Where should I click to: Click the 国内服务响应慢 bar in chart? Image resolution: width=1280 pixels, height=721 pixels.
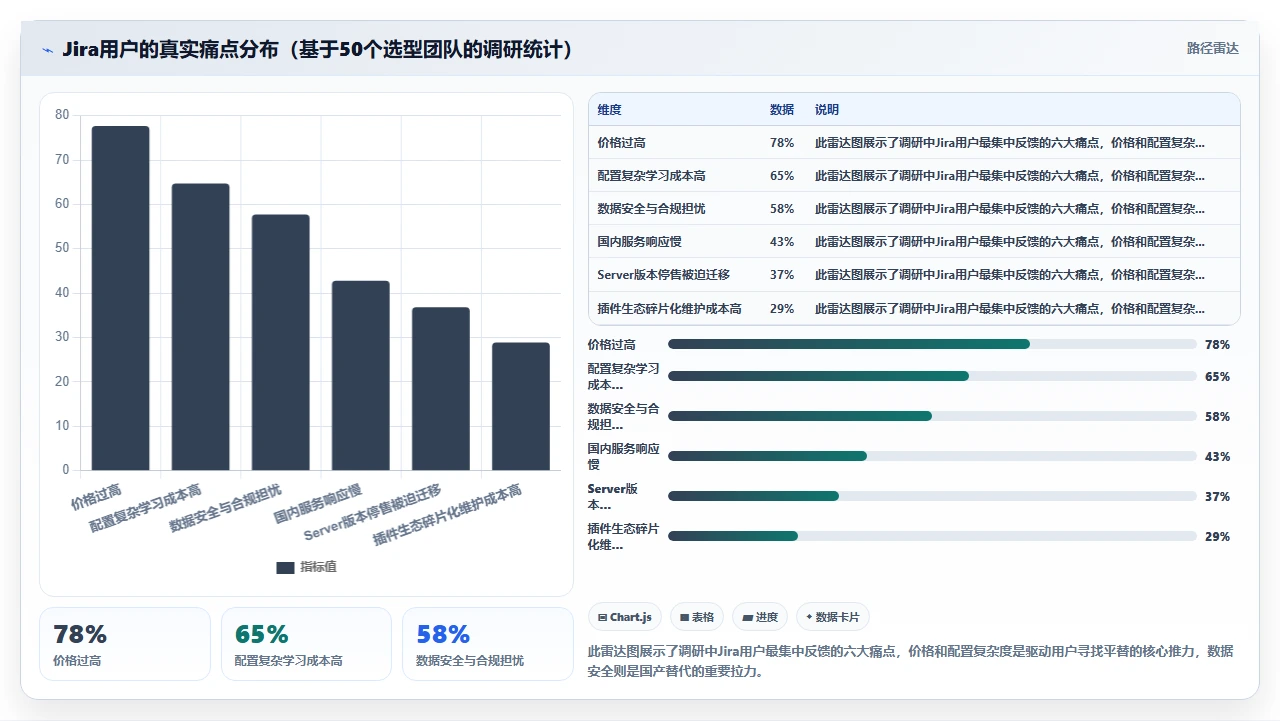(360, 375)
